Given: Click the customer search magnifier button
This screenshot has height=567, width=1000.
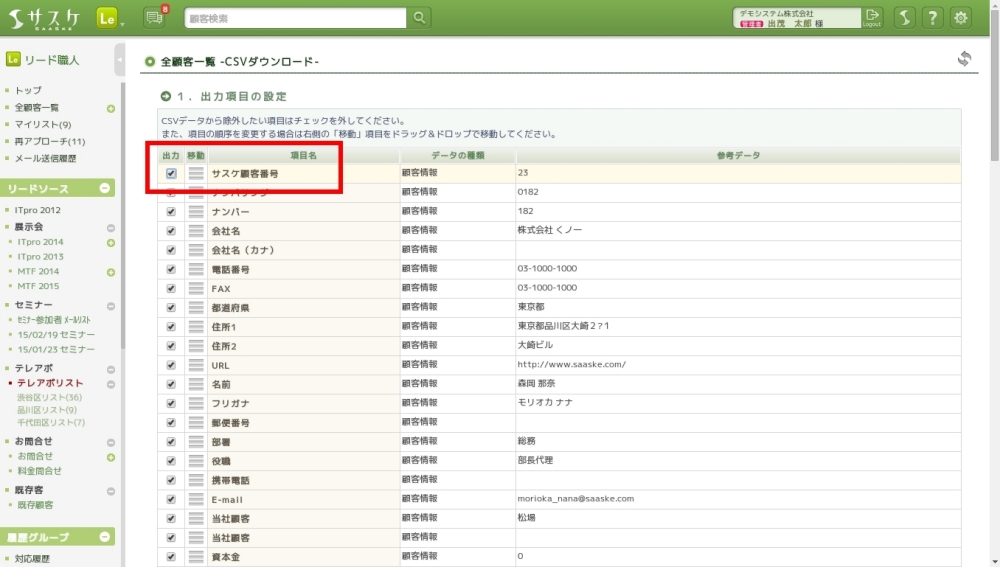Looking at the screenshot, I should coord(420,17).
